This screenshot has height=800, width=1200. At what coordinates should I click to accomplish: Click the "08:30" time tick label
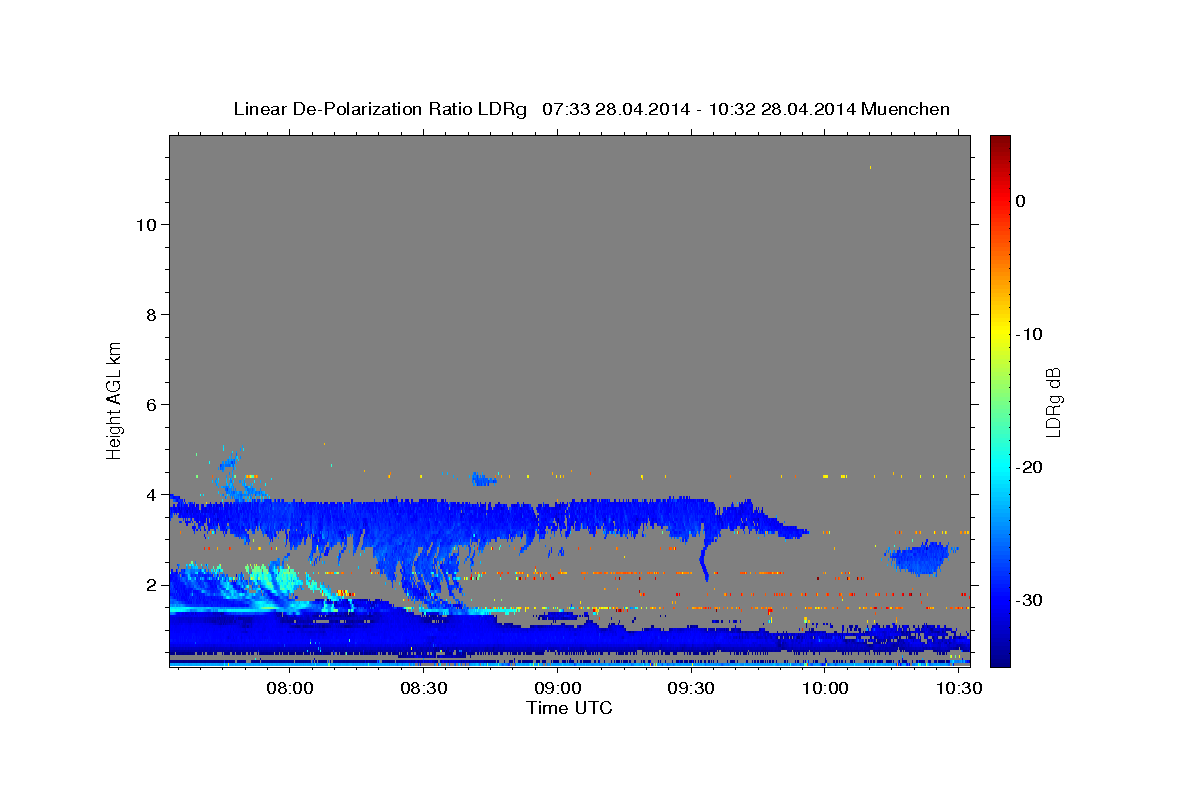(425, 689)
